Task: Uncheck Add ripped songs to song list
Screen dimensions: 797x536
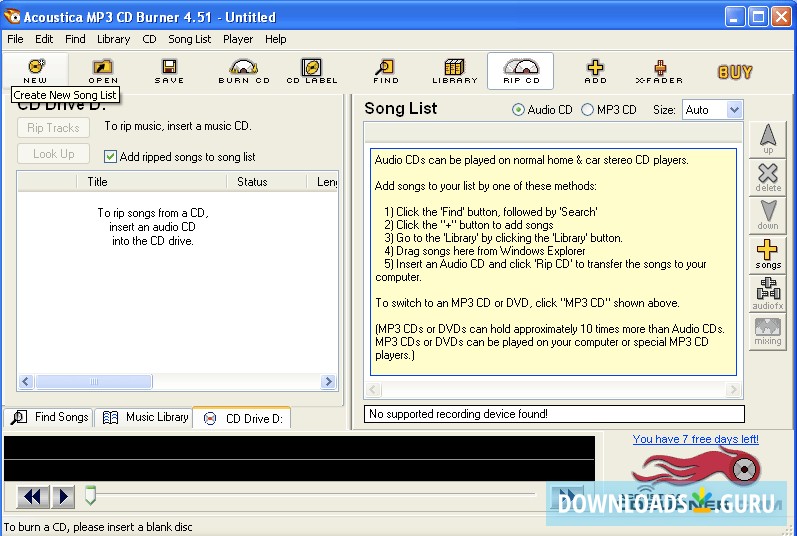Action: [x=110, y=156]
